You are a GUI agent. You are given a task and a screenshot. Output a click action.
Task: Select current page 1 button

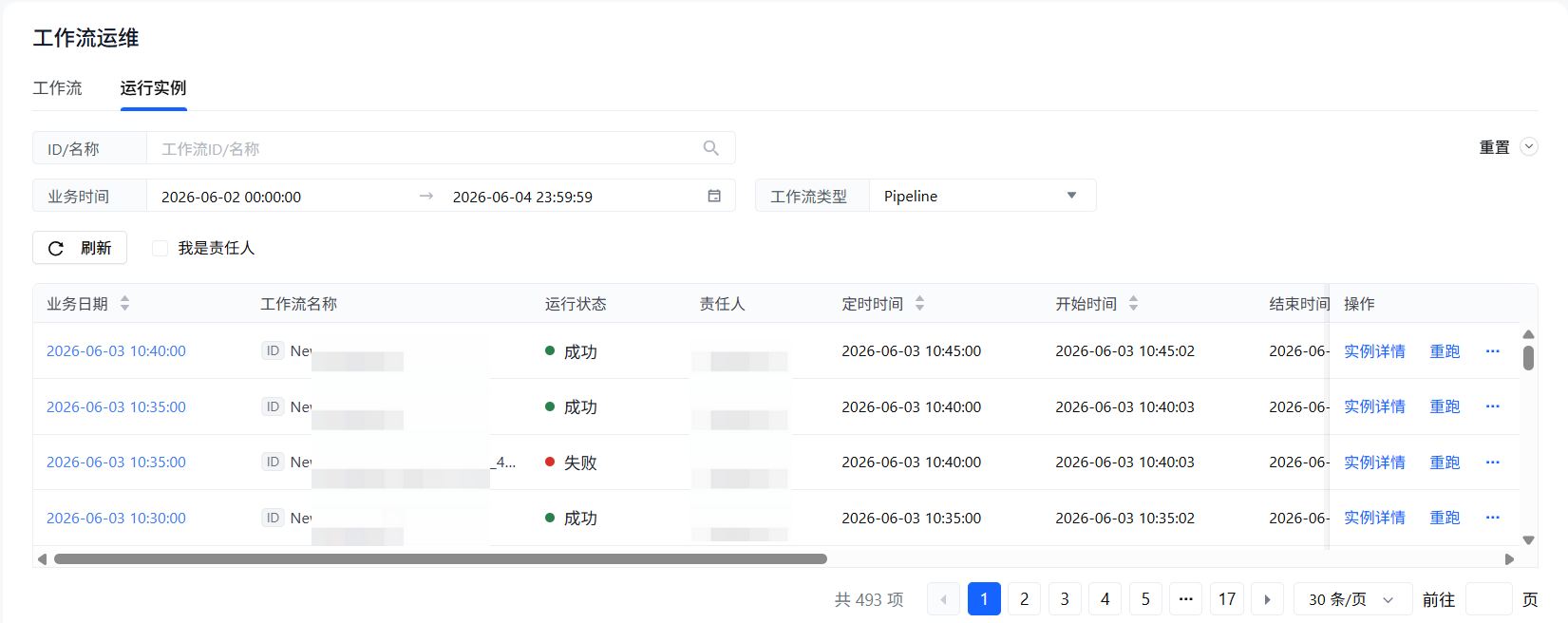(x=984, y=599)
